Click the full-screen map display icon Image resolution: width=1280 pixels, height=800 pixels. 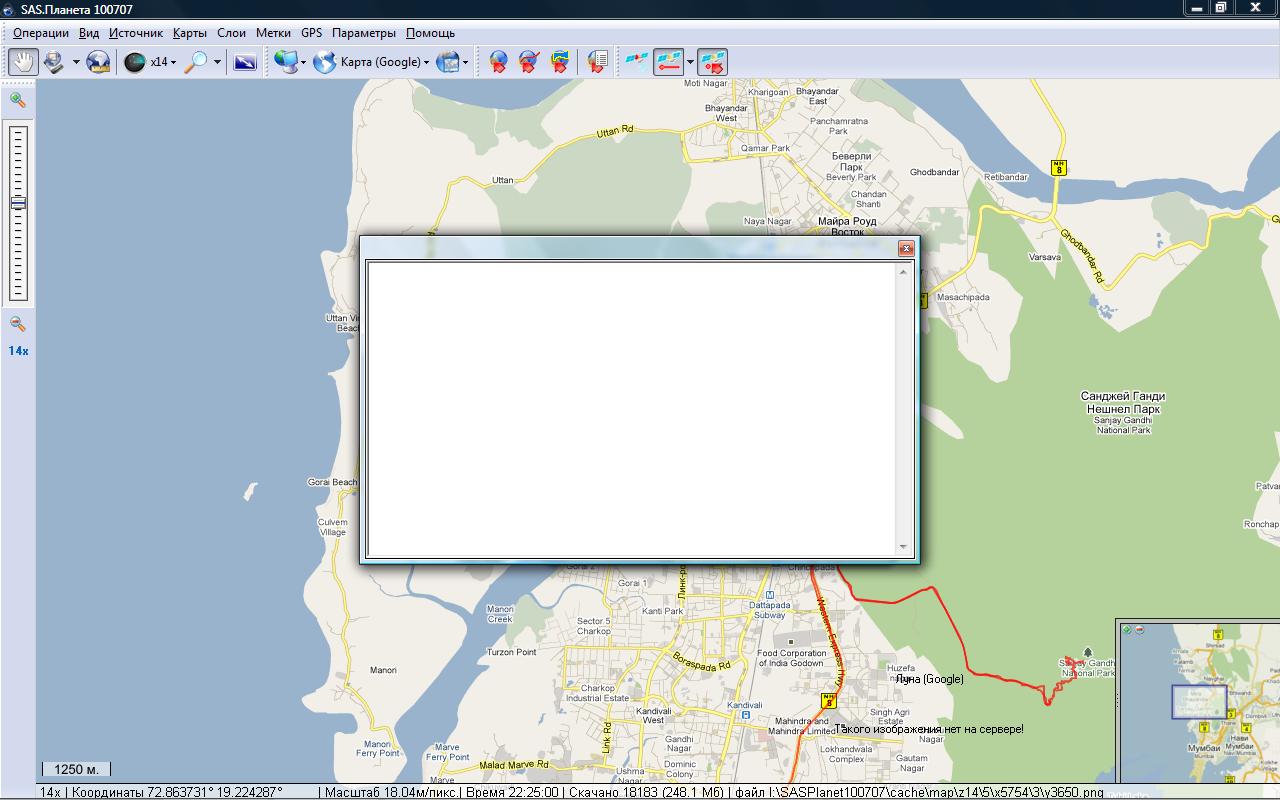tap(245, 62)
